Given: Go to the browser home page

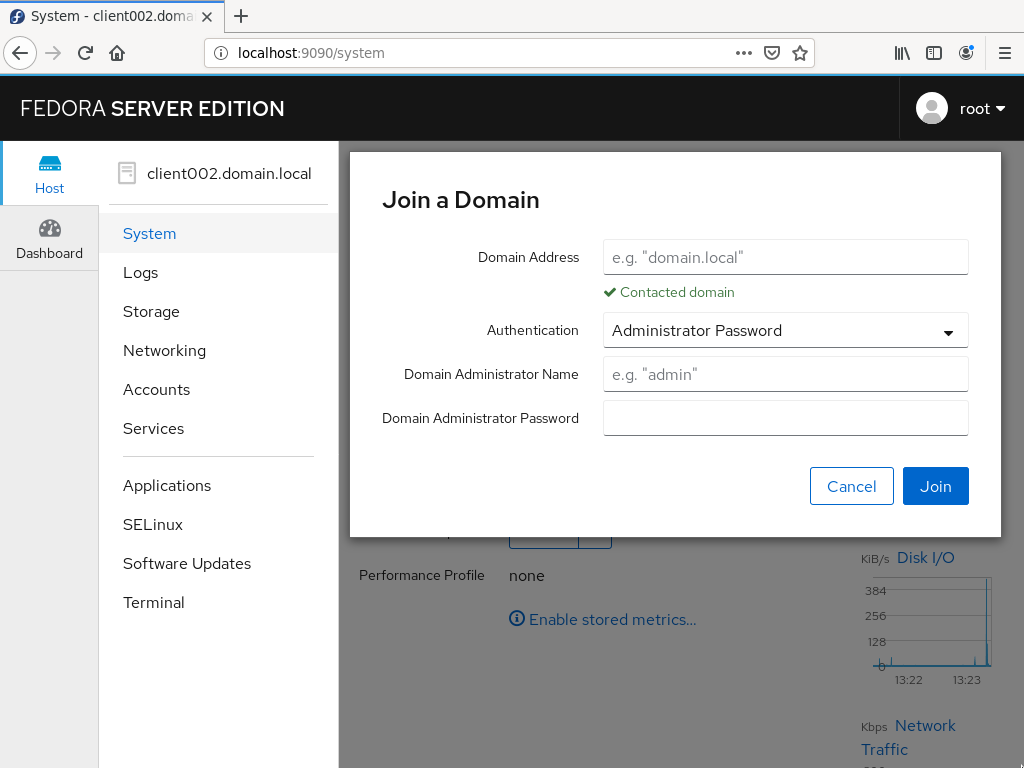Looking at the screenshot, I should click(x=117, y=53).
